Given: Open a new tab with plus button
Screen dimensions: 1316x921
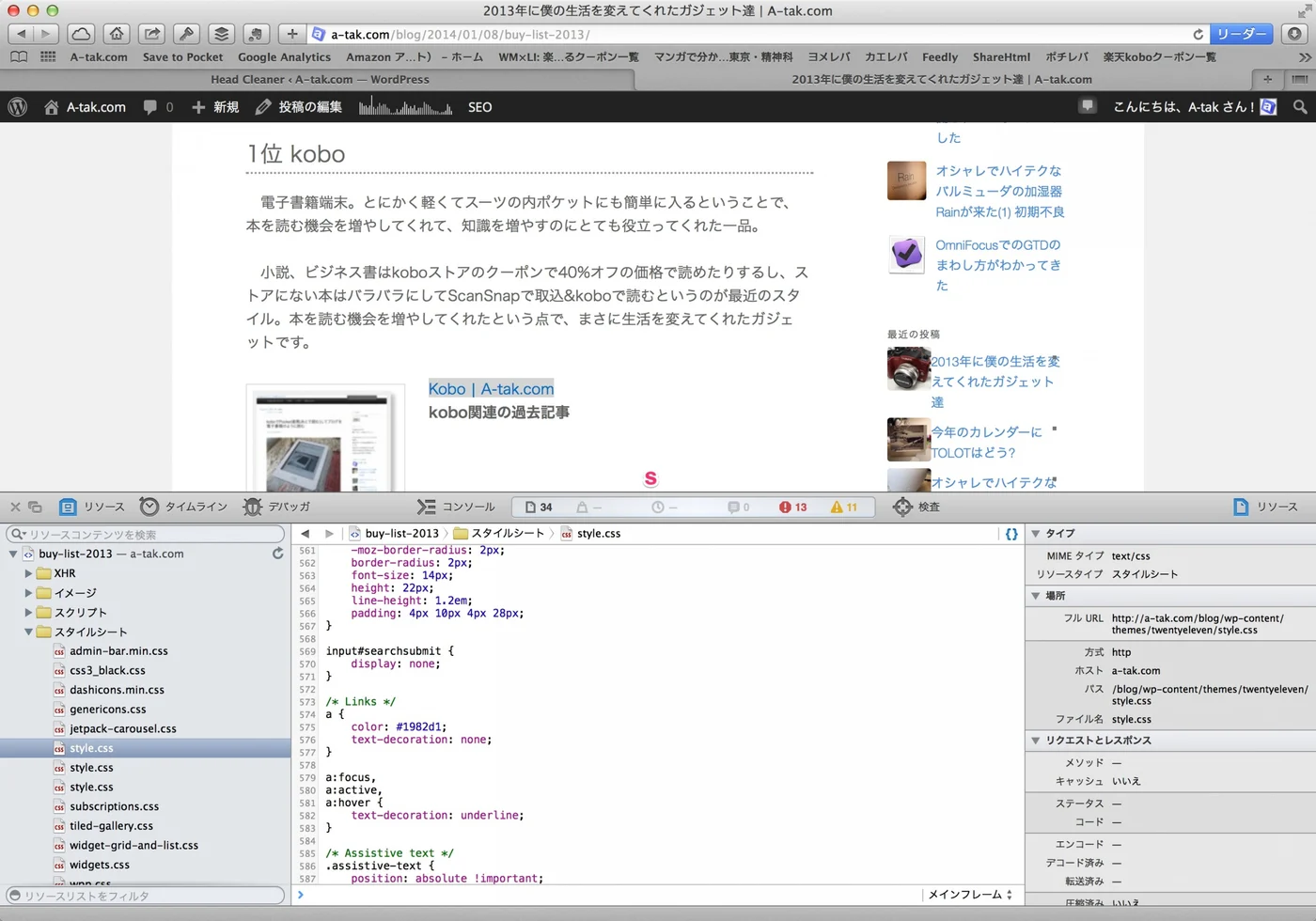Looking at the screenshot, I should click(1267, 80).
